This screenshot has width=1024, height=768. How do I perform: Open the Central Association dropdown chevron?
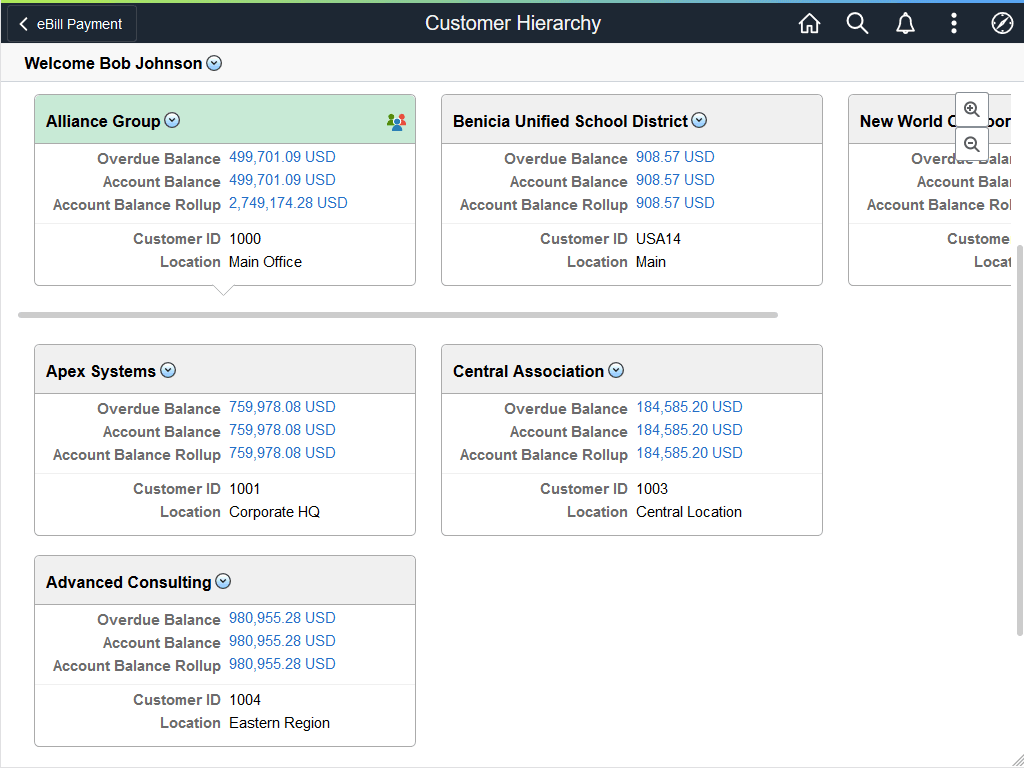click(617, 370)
